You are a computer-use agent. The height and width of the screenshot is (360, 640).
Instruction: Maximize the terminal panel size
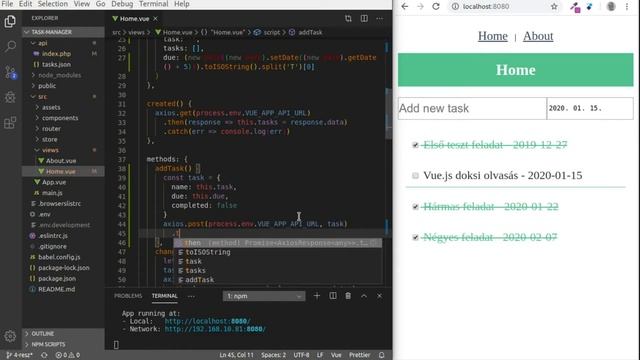364,296
